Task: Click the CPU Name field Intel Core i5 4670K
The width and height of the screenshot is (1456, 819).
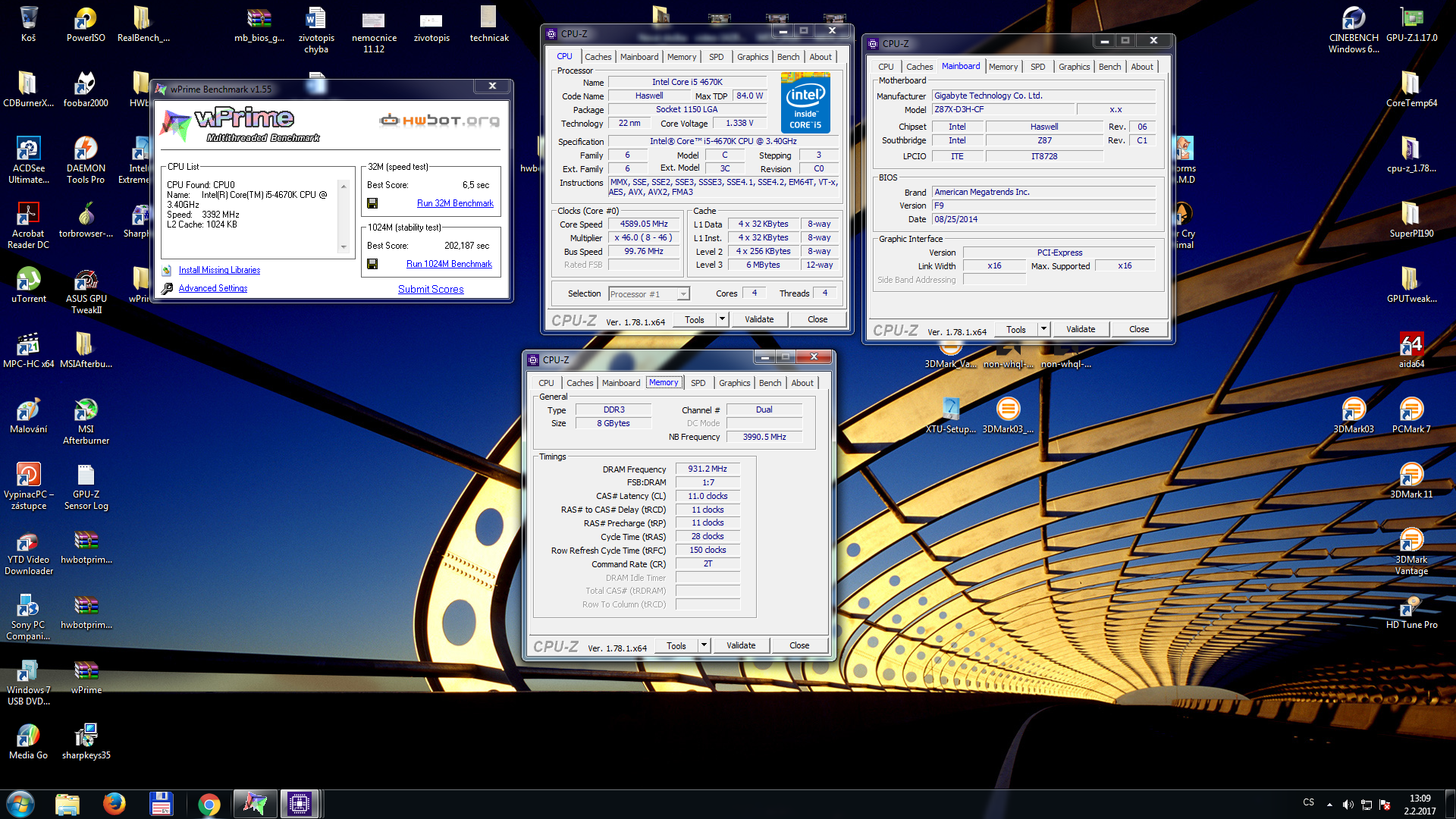Action: [687, 82]
